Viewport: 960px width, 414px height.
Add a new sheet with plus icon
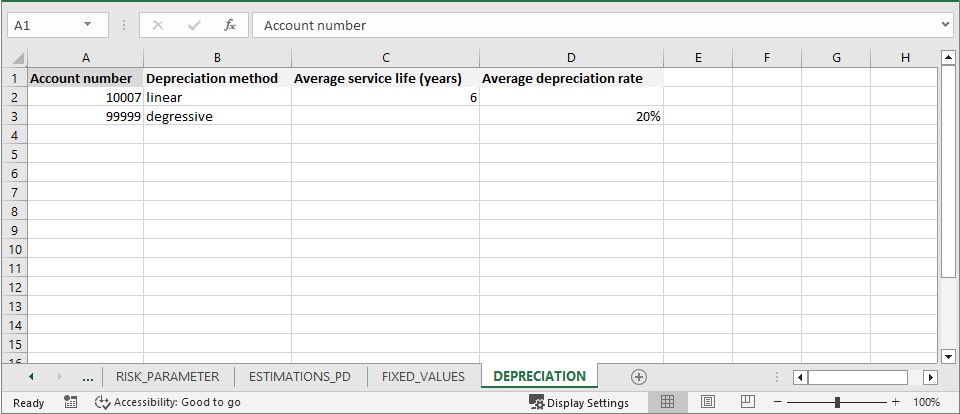pos(639,377)
